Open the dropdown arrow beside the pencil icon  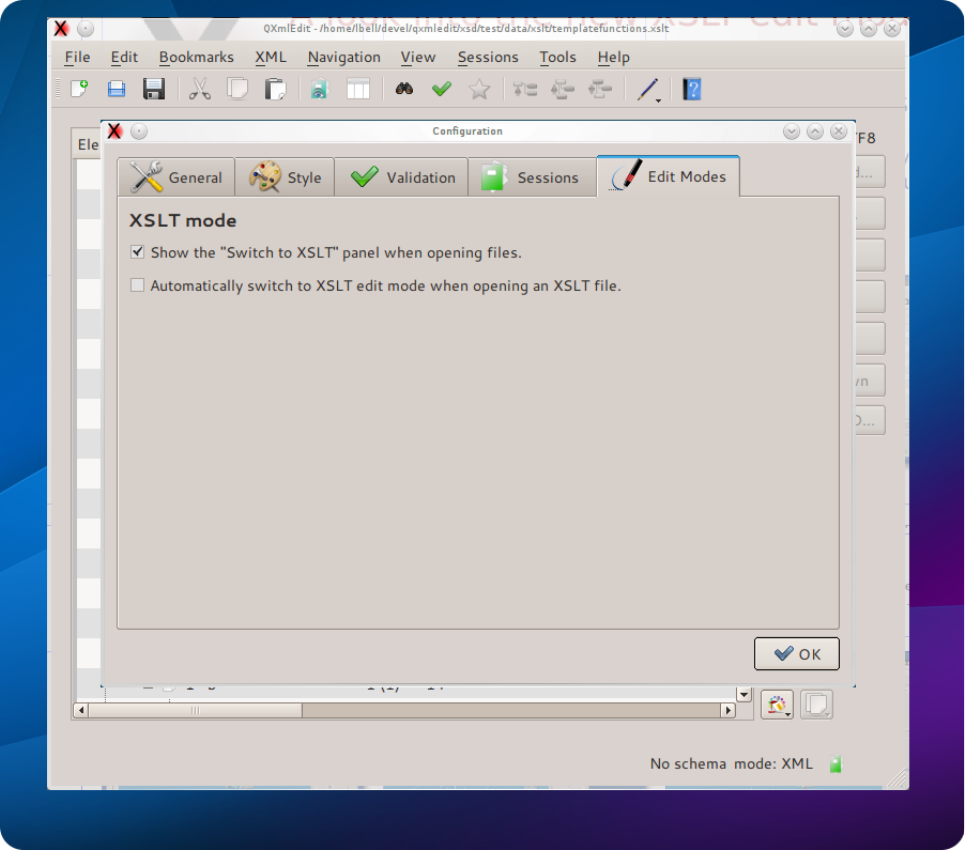(658, 100)
